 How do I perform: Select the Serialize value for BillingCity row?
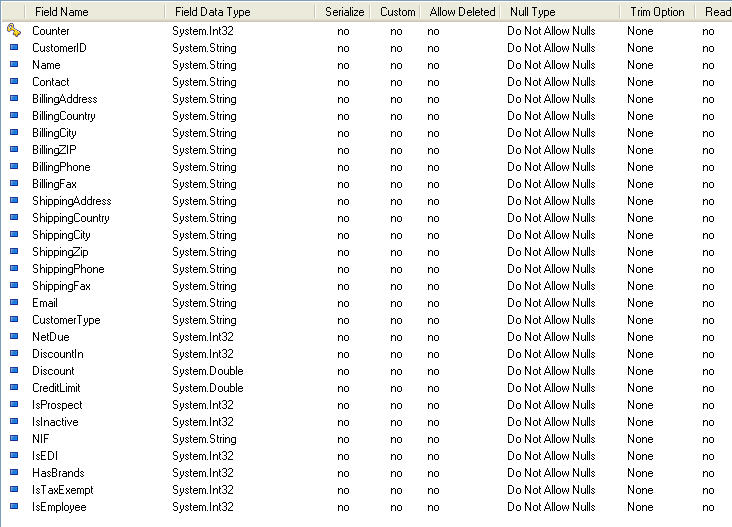coord(343,133)
